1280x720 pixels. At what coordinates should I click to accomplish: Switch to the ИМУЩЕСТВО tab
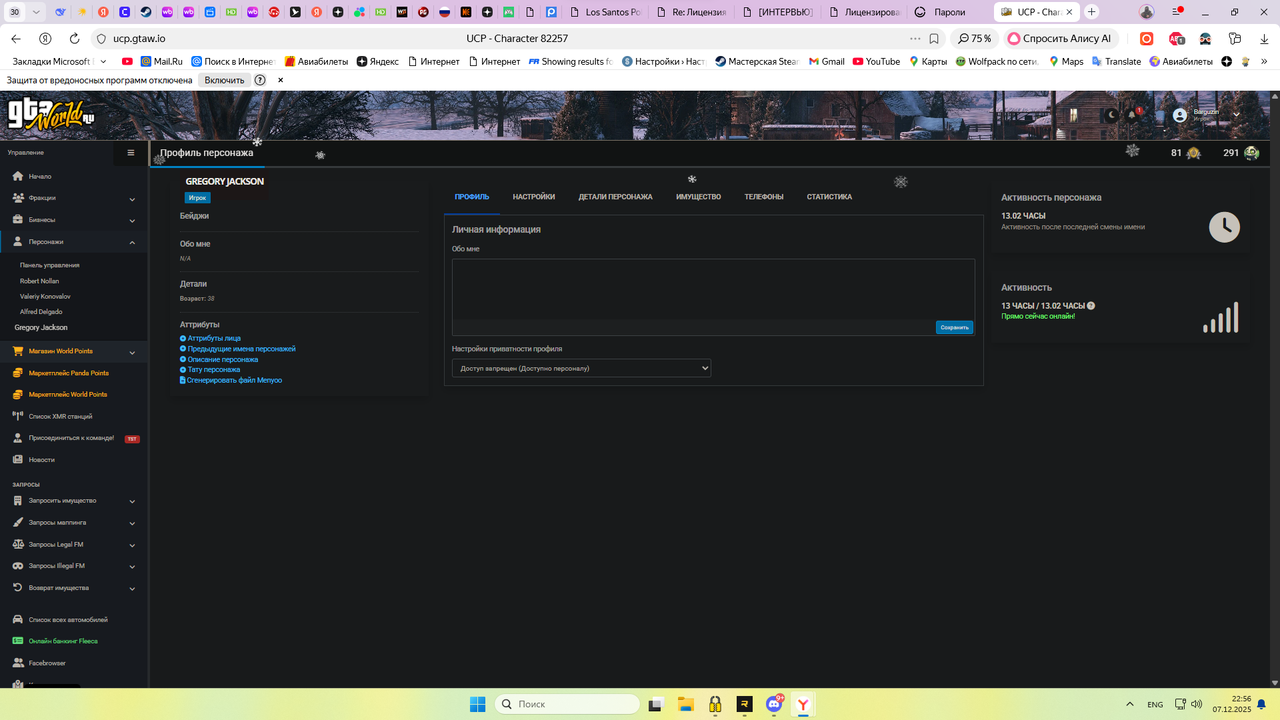[698, 197]
